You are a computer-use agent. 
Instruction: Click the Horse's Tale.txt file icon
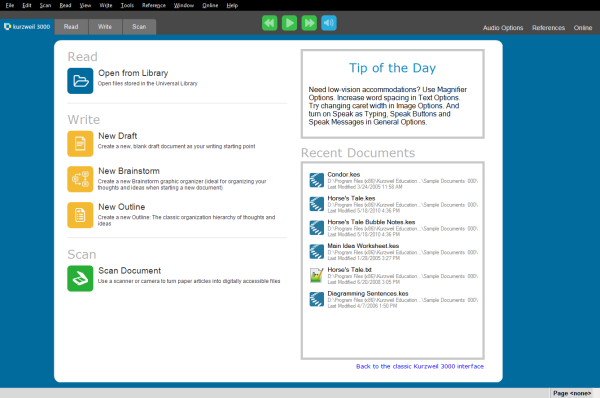click(316, 275)
